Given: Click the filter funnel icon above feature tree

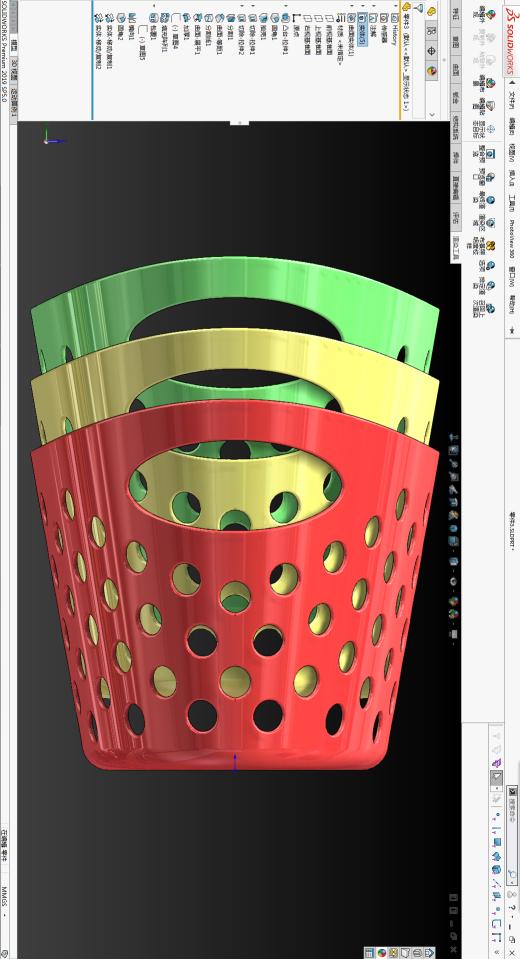Looking at the screenshot, I should tap(420, 9).
